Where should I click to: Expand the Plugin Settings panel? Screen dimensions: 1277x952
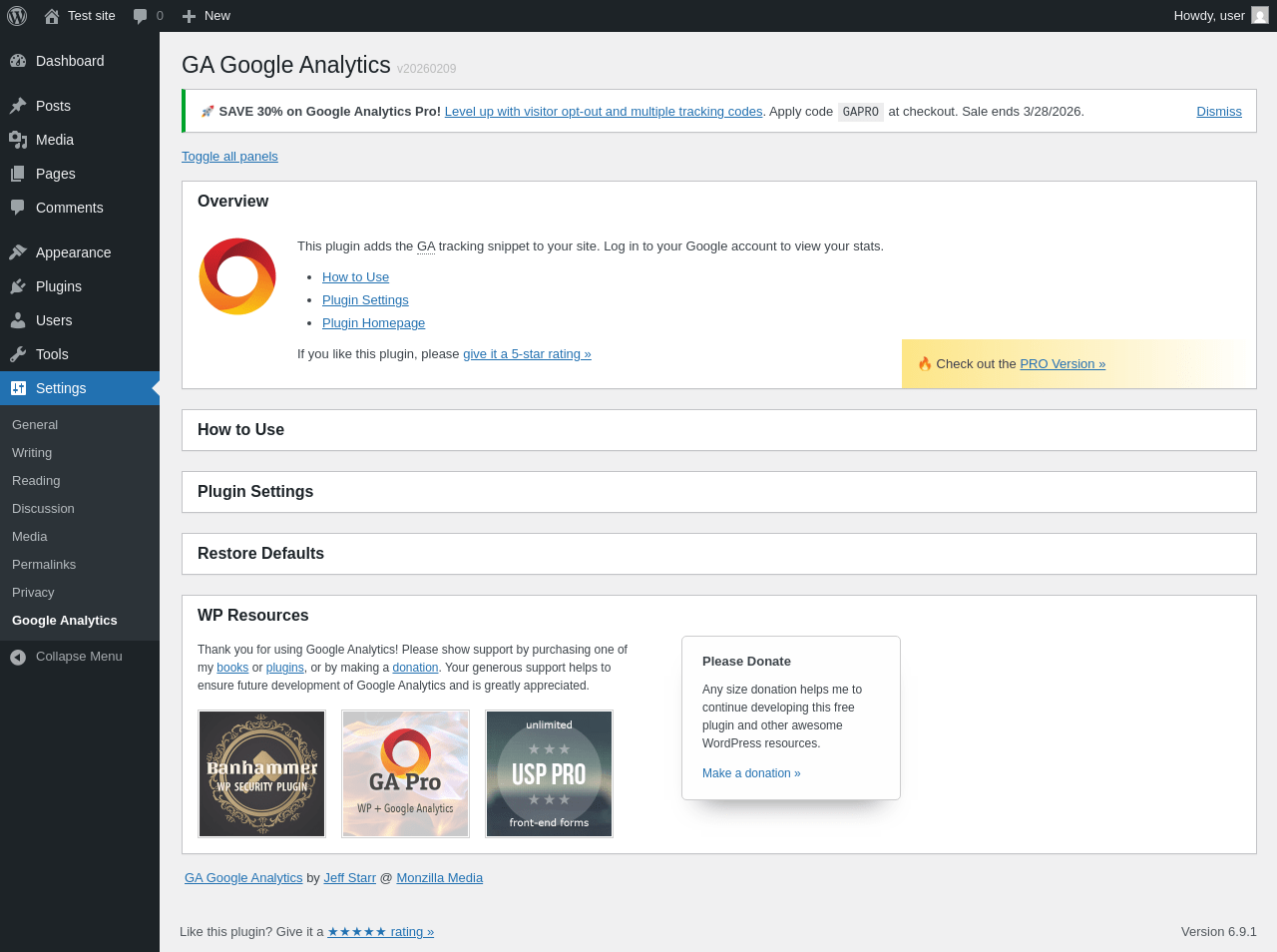pyautogui.click(x=255, y=492)
